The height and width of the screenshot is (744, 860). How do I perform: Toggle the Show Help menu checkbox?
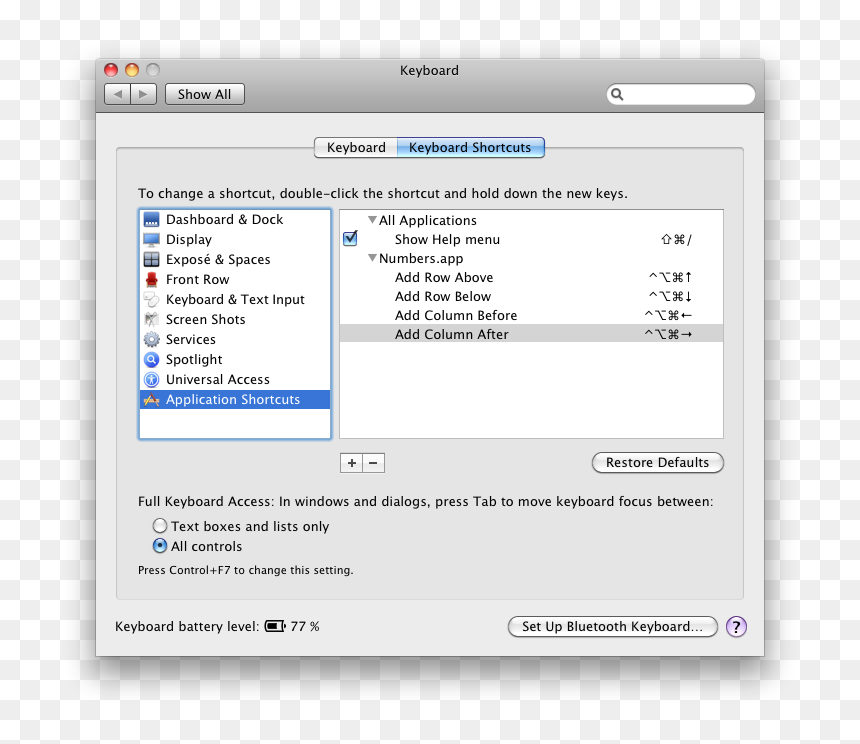point(350,238)
